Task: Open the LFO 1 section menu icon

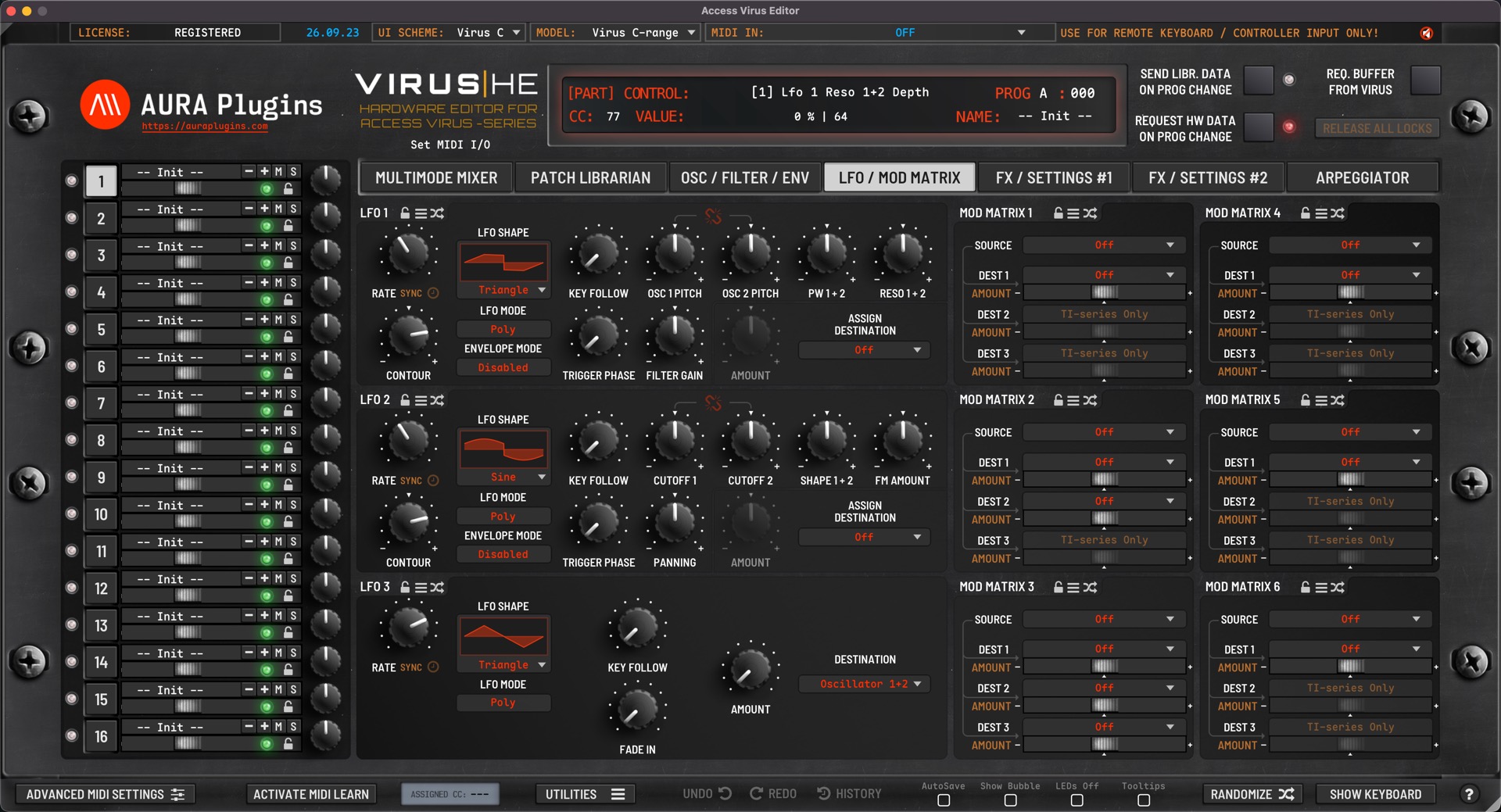Action: (421, 213)
